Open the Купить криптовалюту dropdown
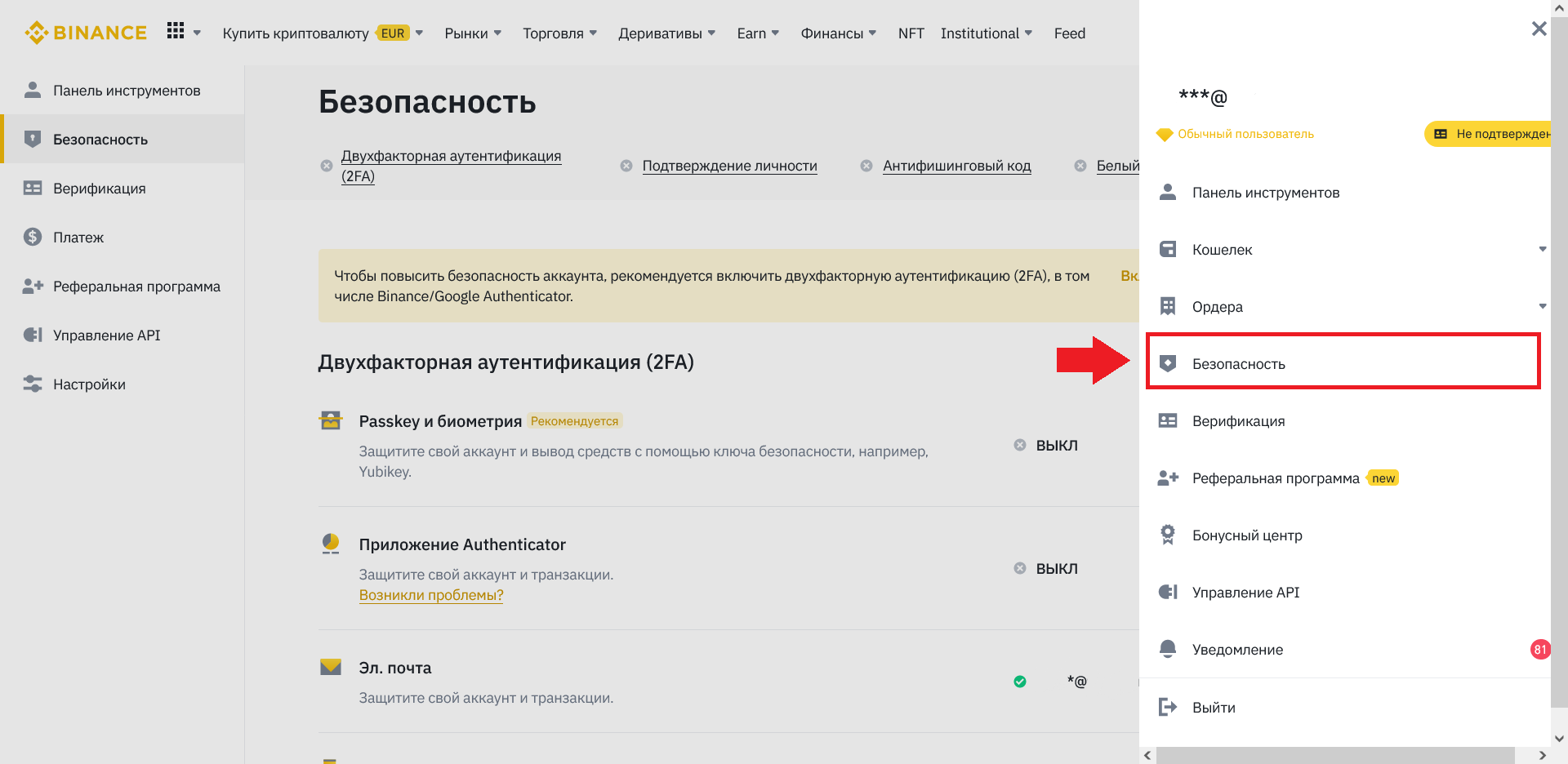Screen dimensions: 1568x764 pos(323,33)
